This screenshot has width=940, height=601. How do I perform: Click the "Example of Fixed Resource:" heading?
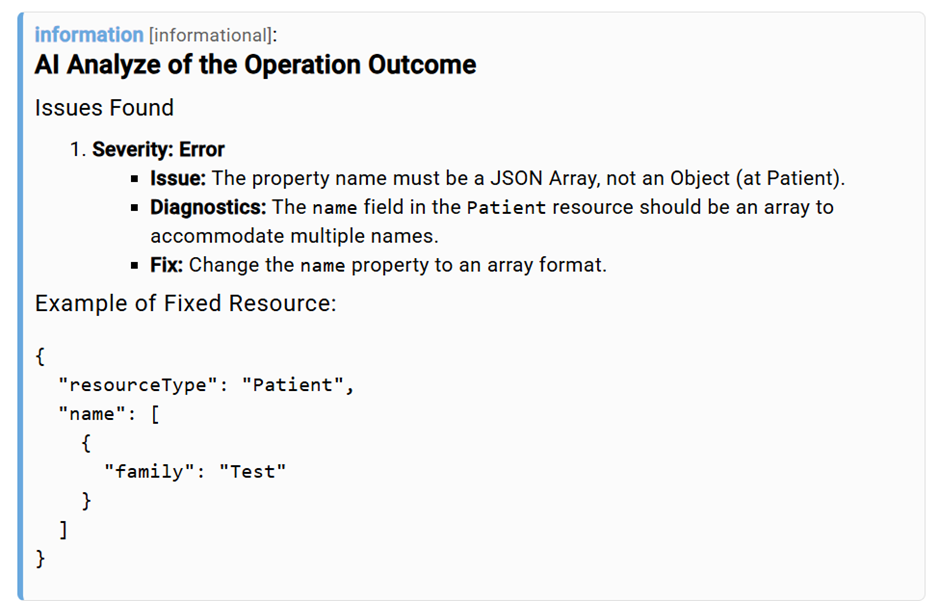click(x=185, y=304)
